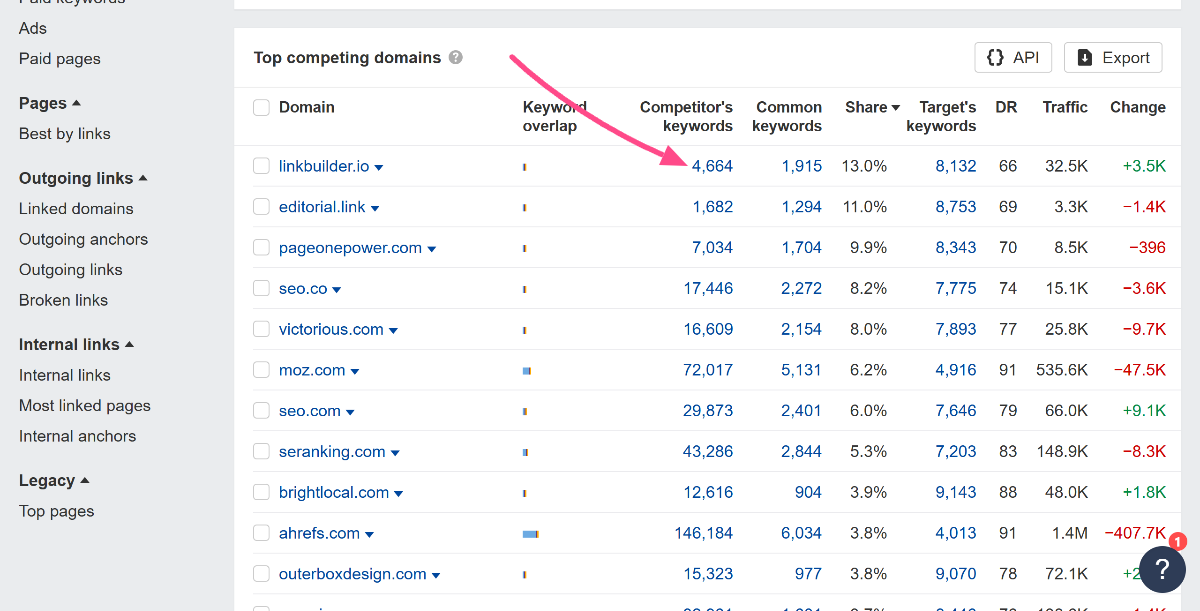The width and height of the screenshot is (1200, 611).
Task: Check the outerboxdesign.com row checkbox
Action: click(x=261, y=574)
